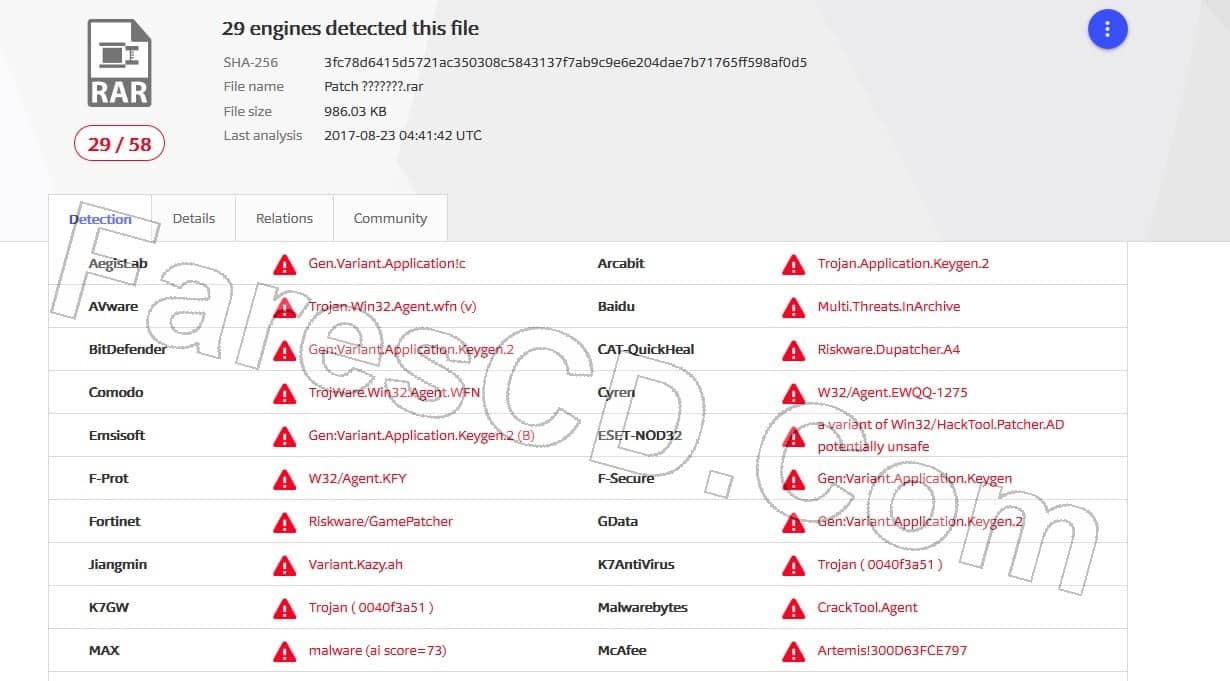The image size is (1230, 681).
Task: Click the RAR file type icon
Action: (x=120, y=63)
